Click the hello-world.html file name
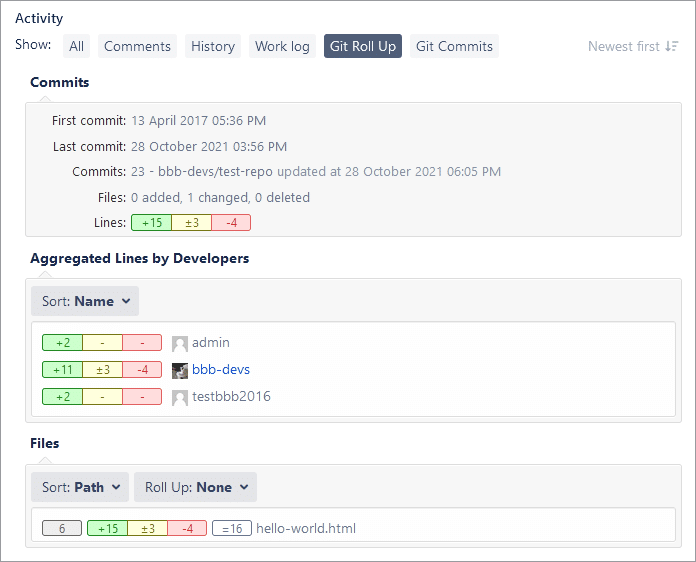This screenshot has width=696, height=562. point(306,528)
